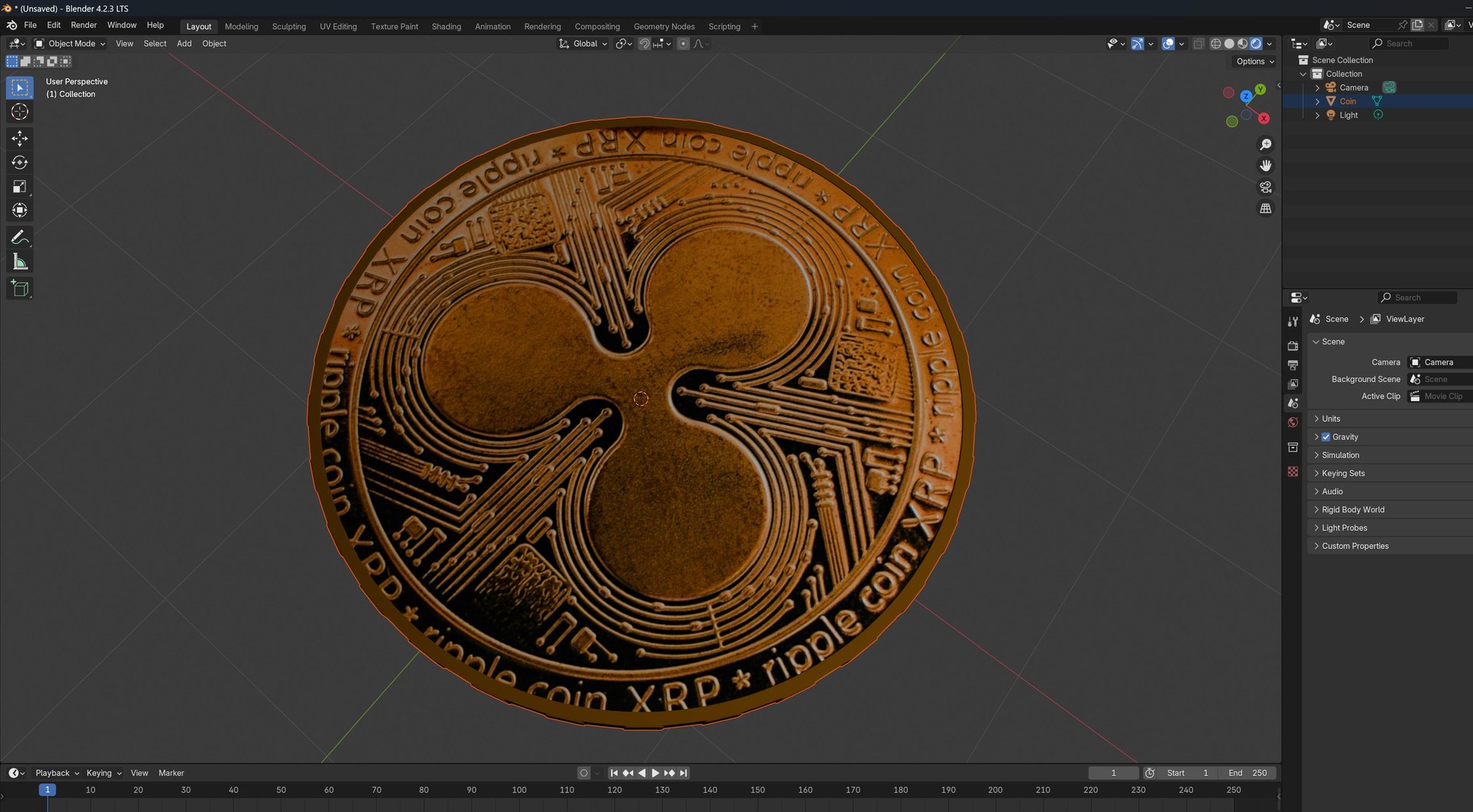Open the Render properties tab

click(x=1293, y=346)
